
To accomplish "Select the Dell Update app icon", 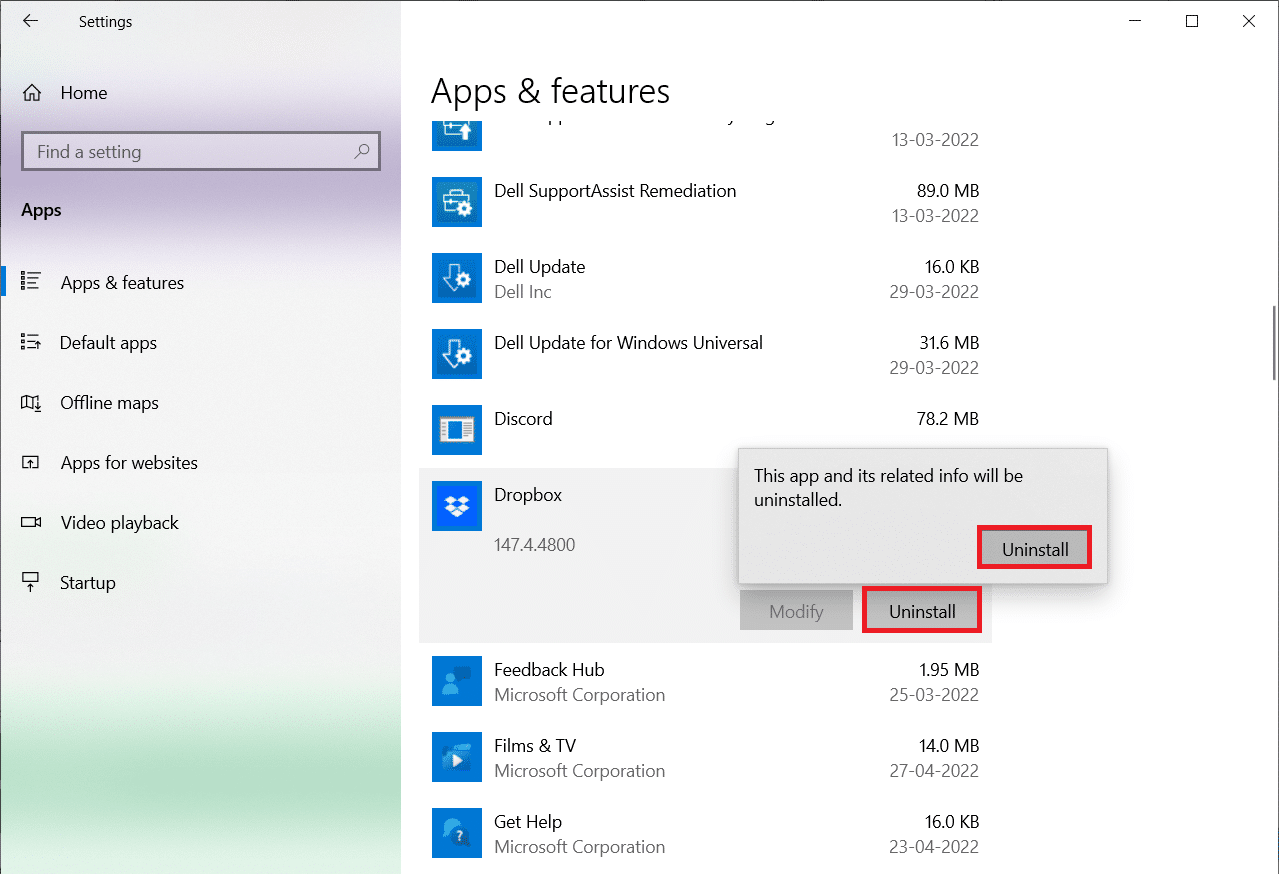I will coord(457,279).
